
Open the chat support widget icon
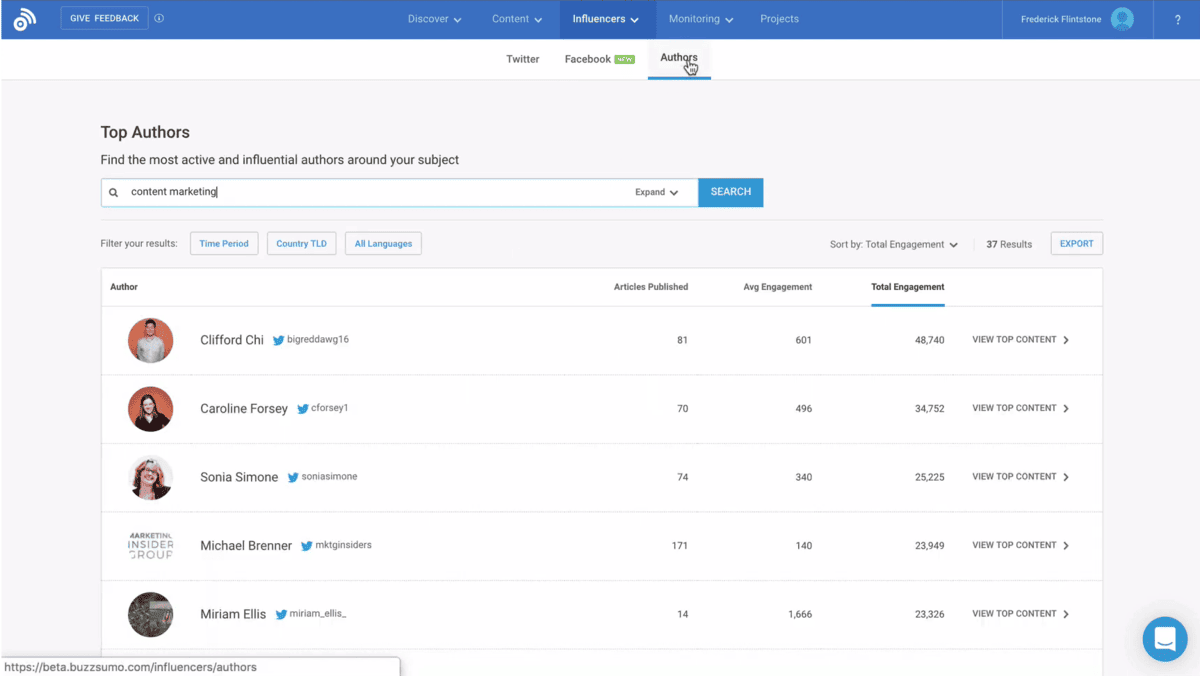click(x=1165, y=638)
